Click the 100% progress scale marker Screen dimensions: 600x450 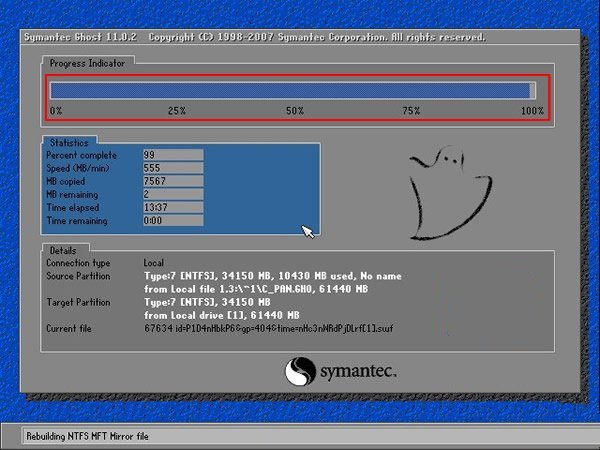(x=532, y=111)
